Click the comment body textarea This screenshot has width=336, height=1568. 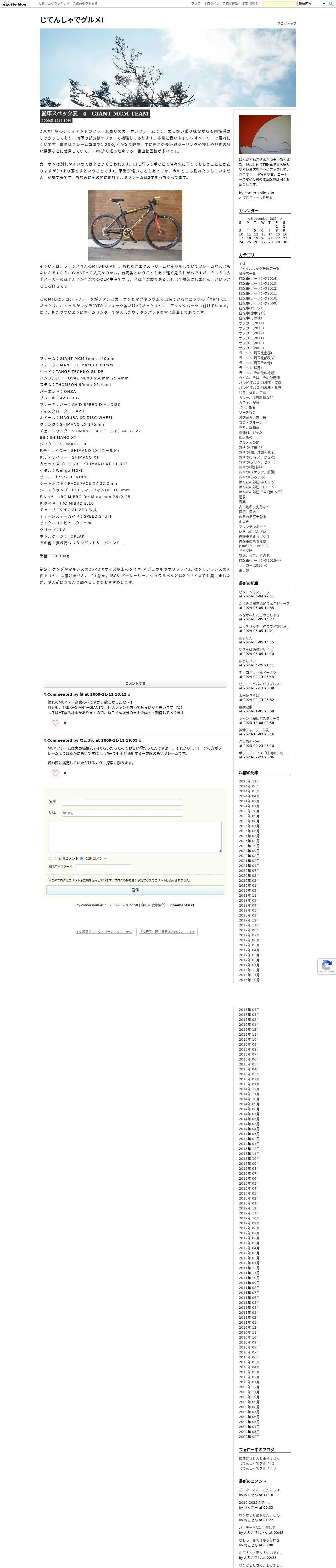tap(135, 836)
